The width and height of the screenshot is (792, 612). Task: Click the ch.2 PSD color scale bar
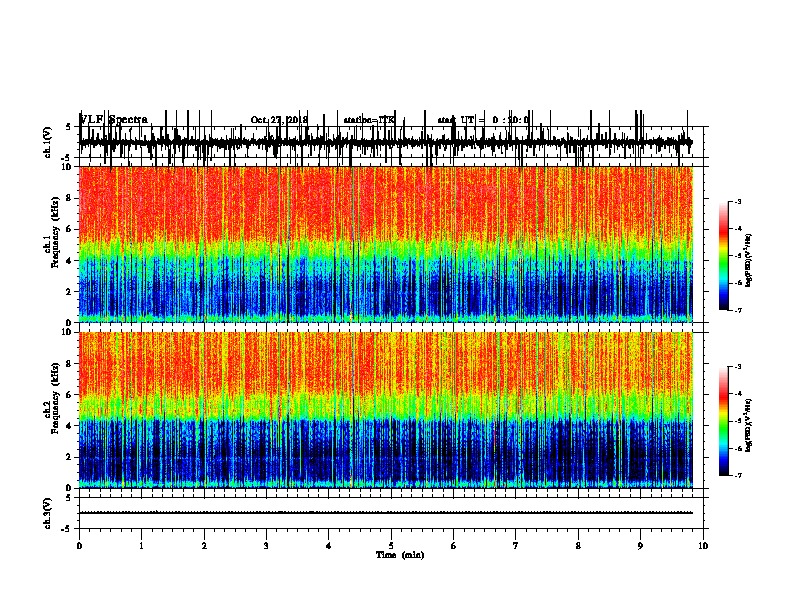723,421
